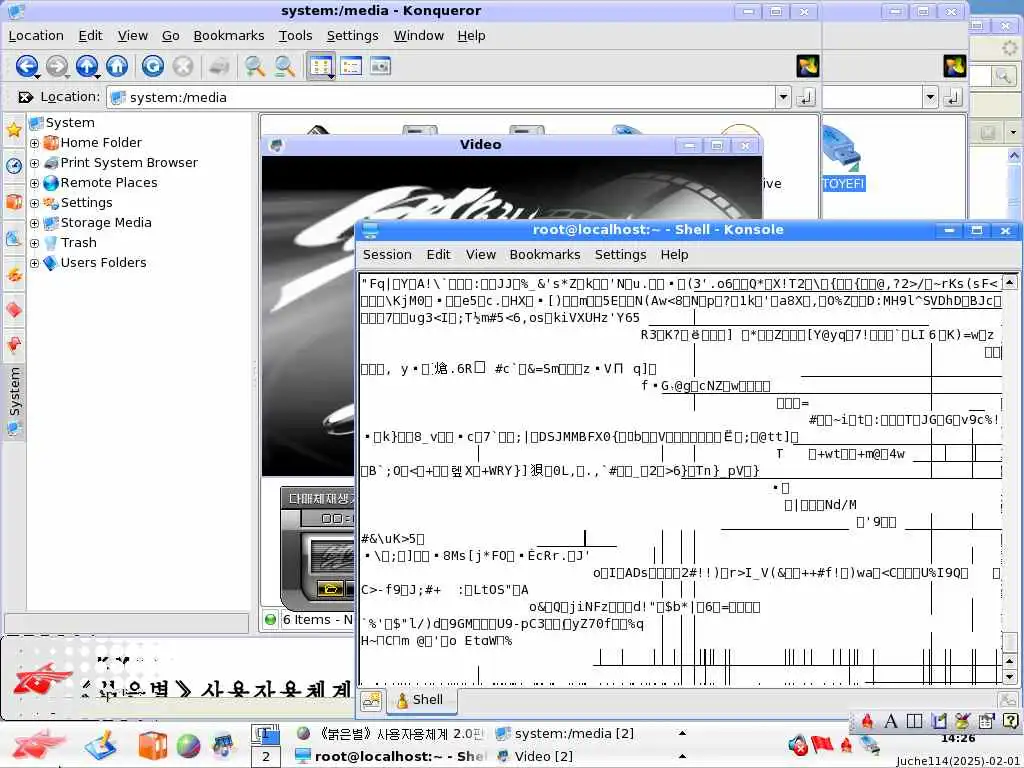Open Konqueror's Bookmarks menu
Viewport: 1024px width, 768px height.
coord(229,36)
